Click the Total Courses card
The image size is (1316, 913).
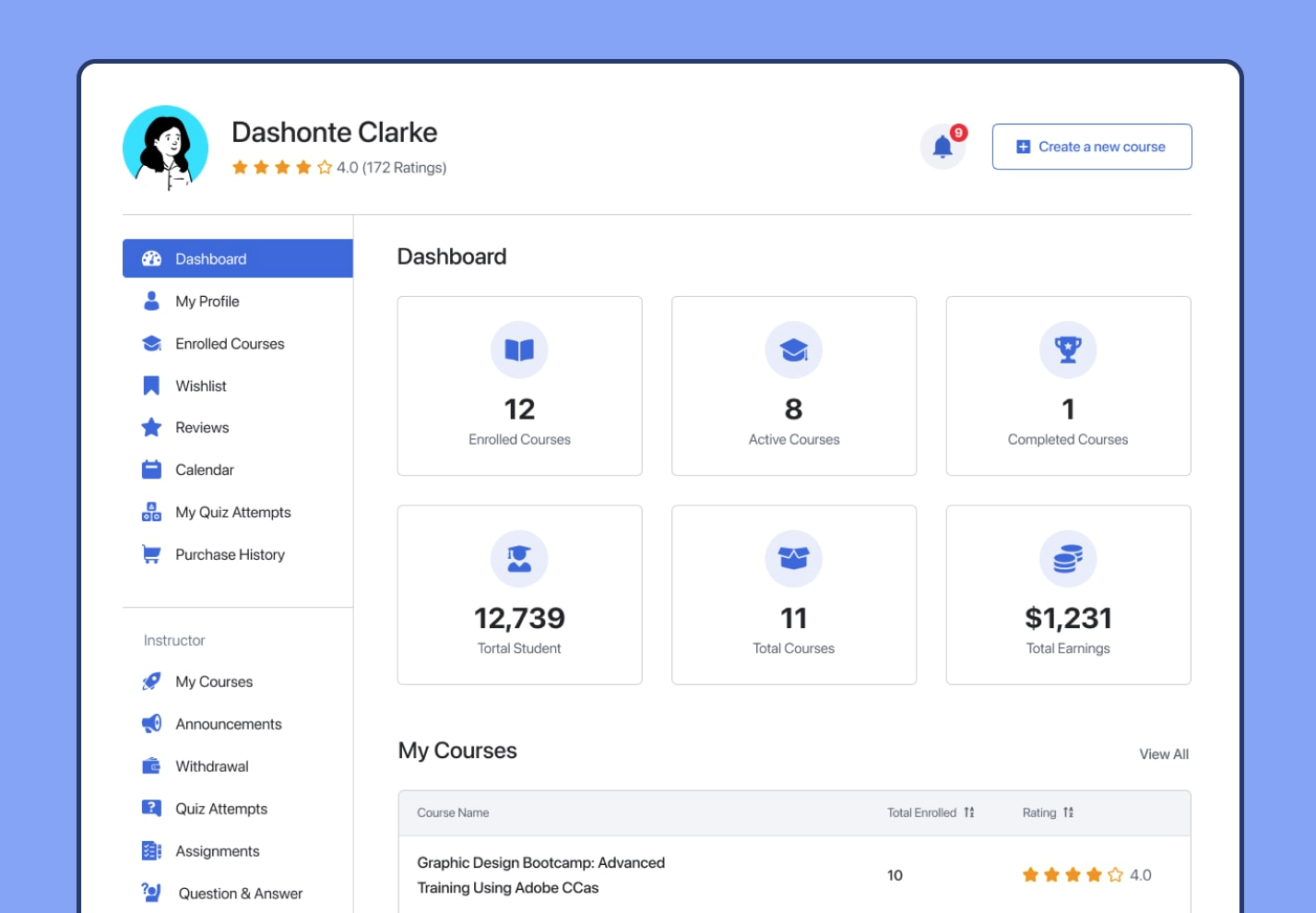click(x=793, y=595)
